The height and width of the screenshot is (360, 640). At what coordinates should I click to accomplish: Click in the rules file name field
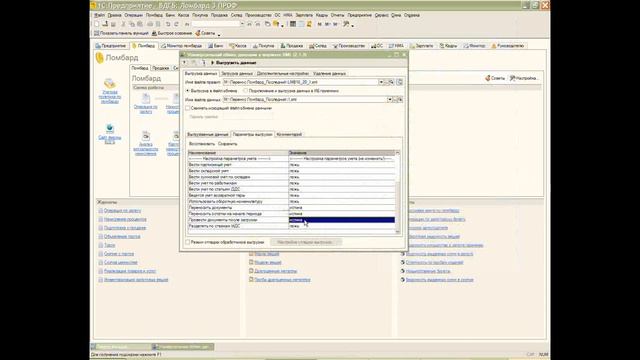(300, 82)
